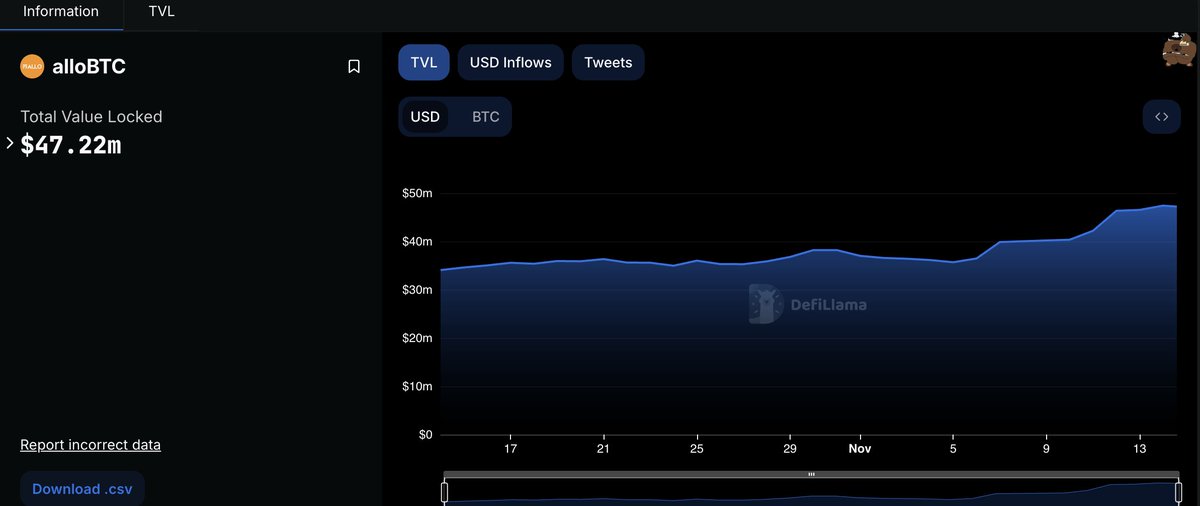The height and width of the screenshot is (506, 1200).
Task: Toggle the Tweets chart series
Action: 608,62
